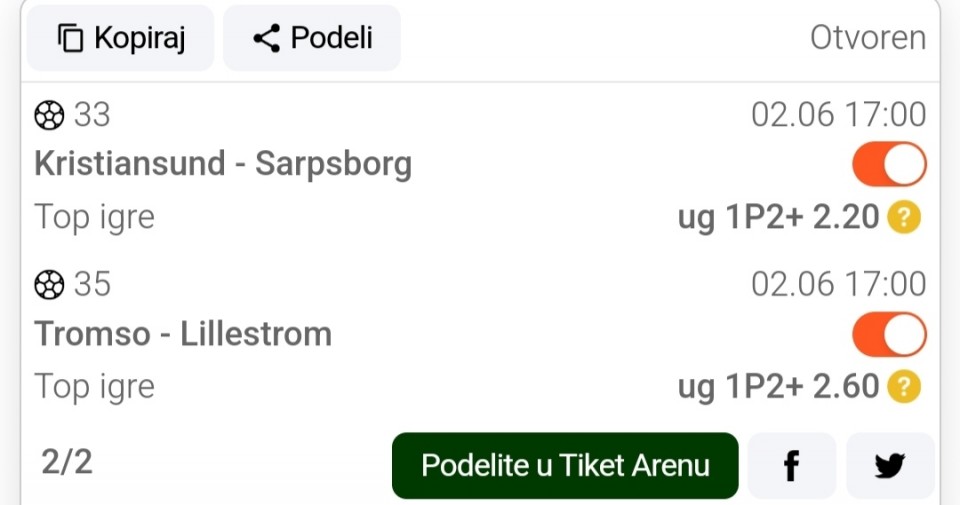Image resolution: width=960 pixels, height=505 pixels.
Task: Share ticket on Twitter
Action: [x=890, y=466]
